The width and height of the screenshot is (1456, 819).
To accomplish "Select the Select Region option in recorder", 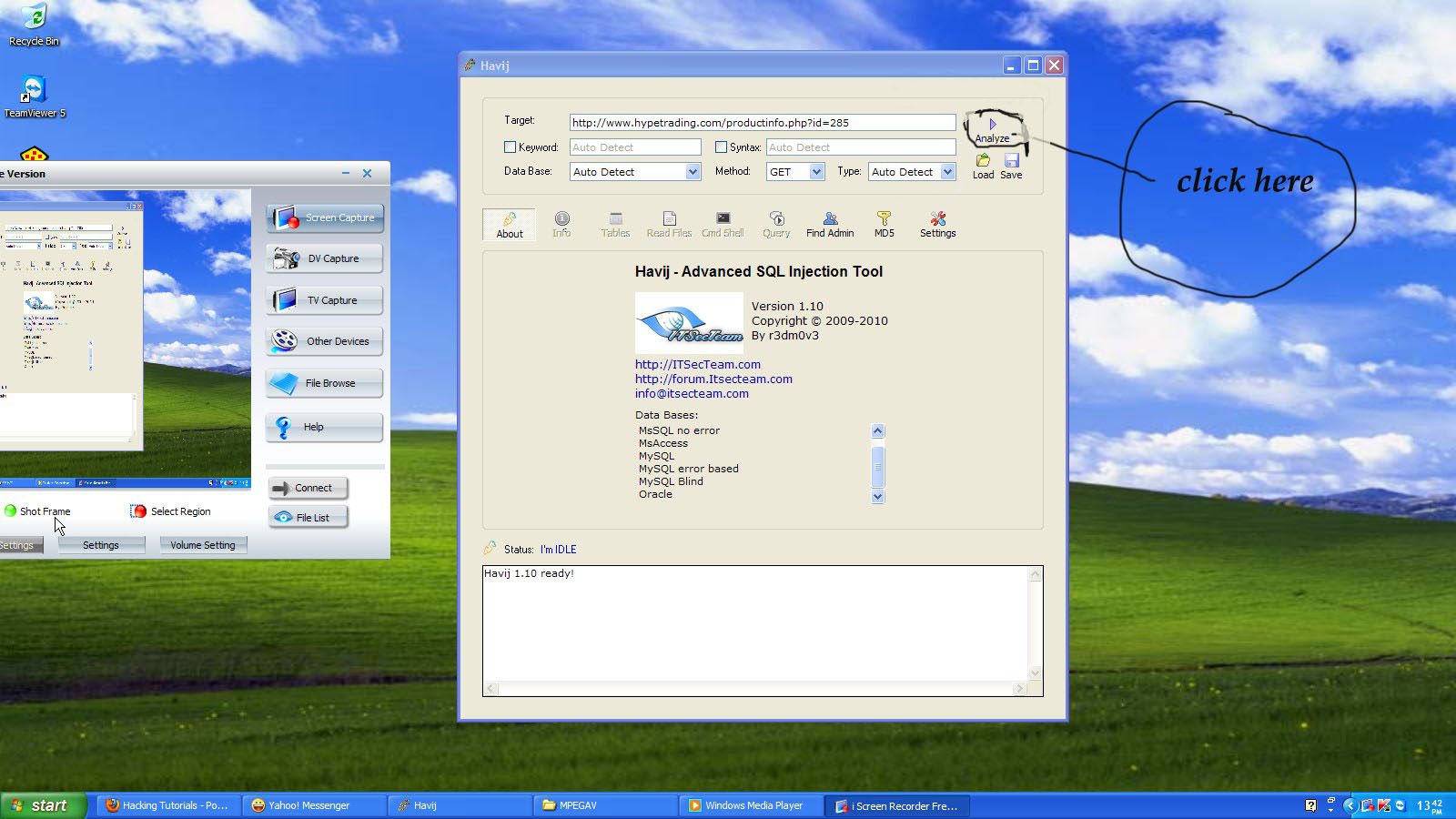I will (x=170, y=511).
